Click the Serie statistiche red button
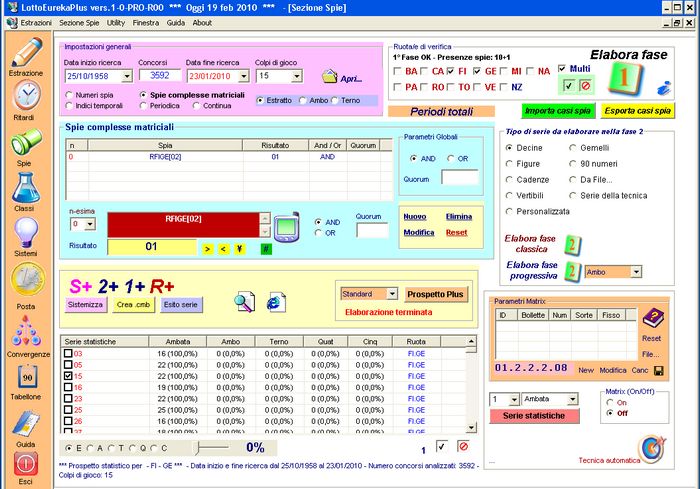Image resolution: width=700 pixels, height=489 pixels. 534,416
